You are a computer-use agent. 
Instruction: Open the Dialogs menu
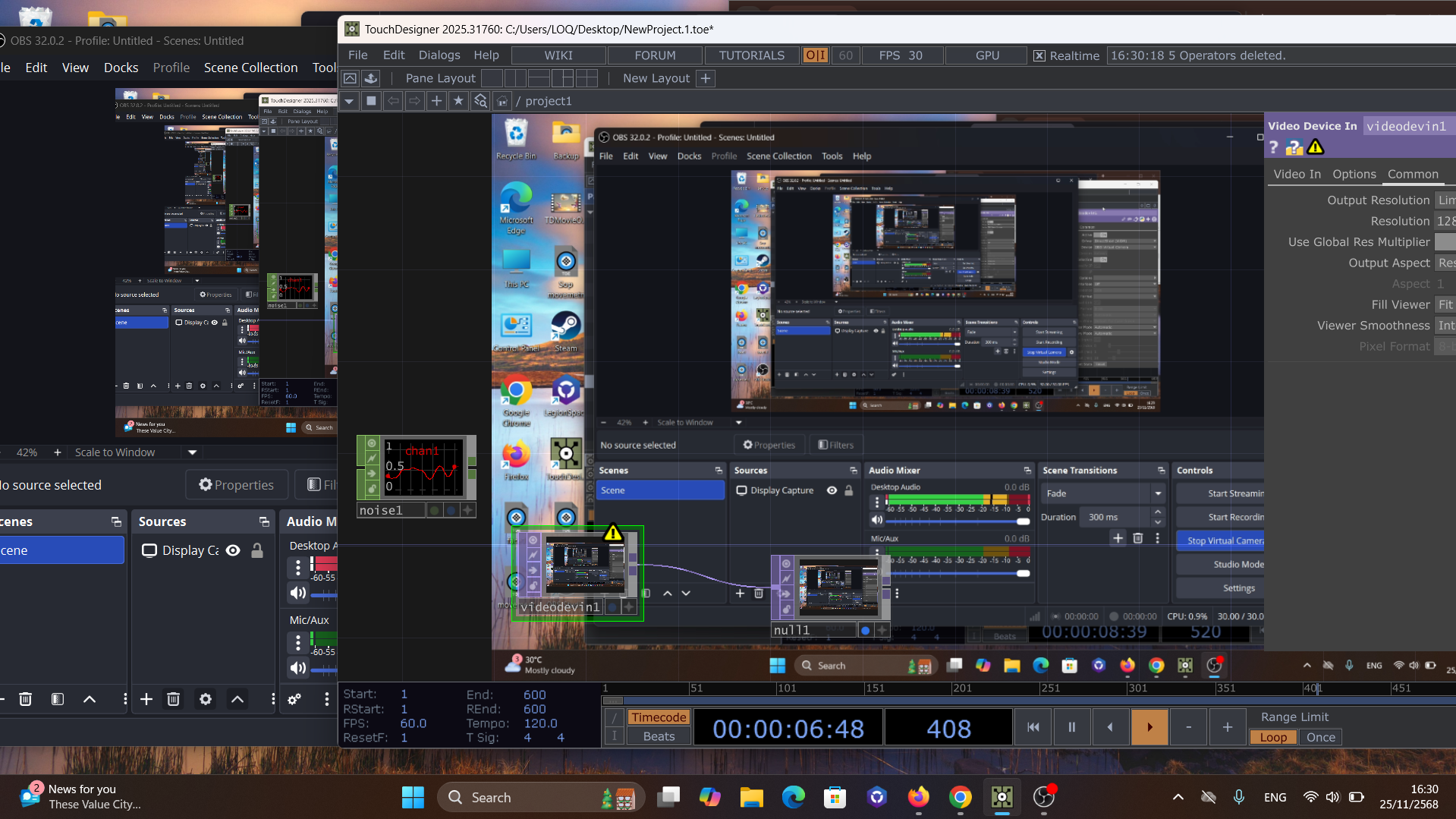point(439,55)
